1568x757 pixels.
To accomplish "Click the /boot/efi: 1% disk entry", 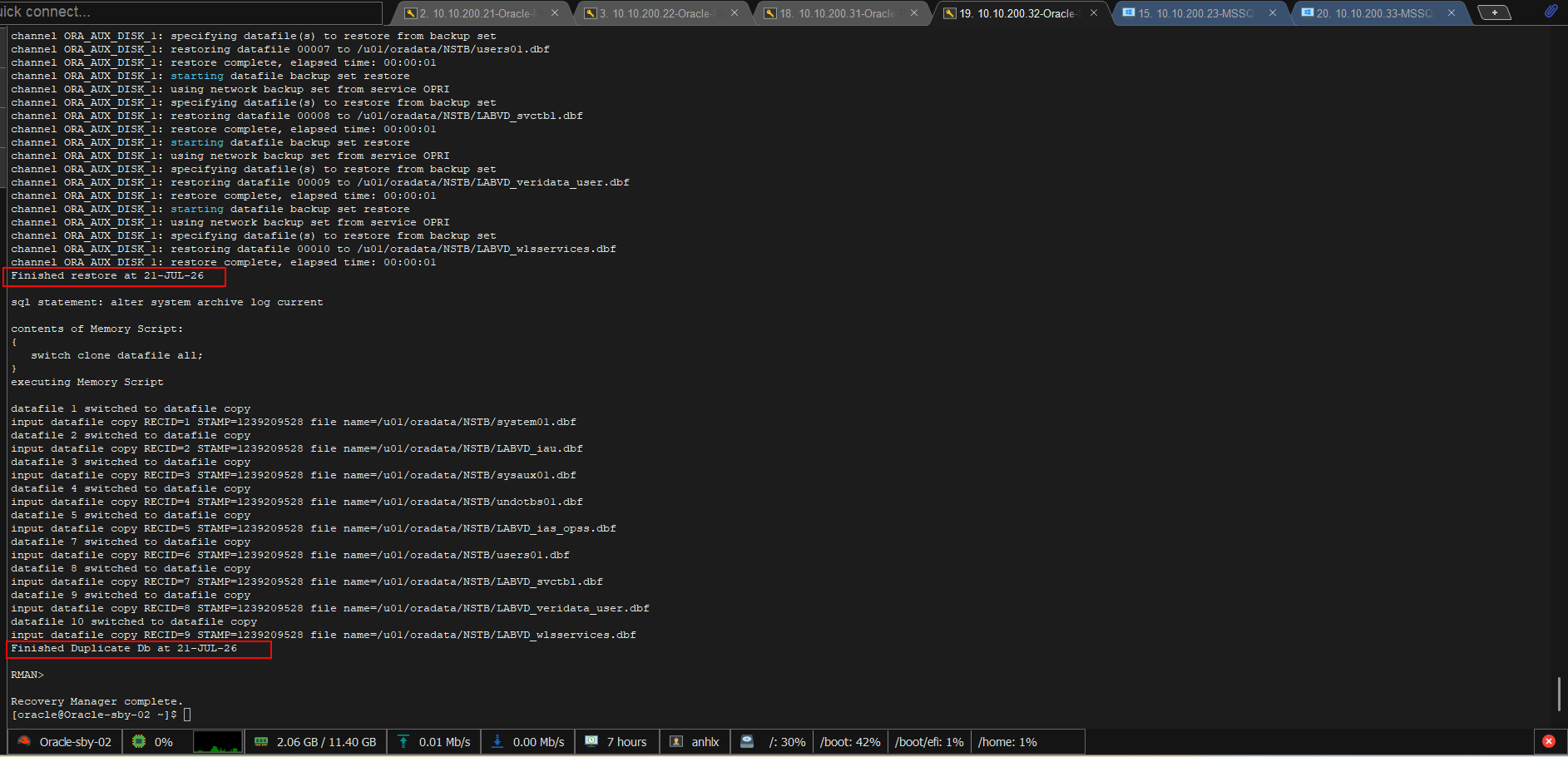I will click(929, 742).
